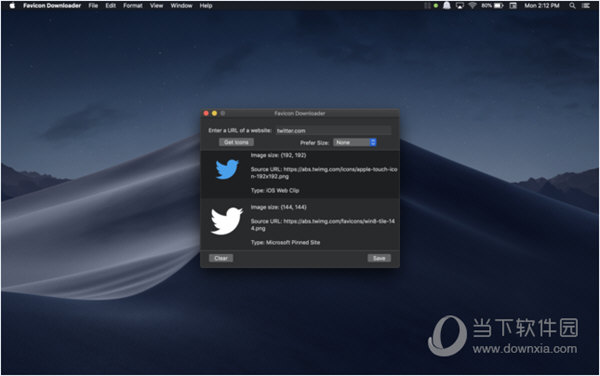600x376 pixels.
Task: Select the white Twitter bird icon thumbnail
Action: click(x=227, y=221)
